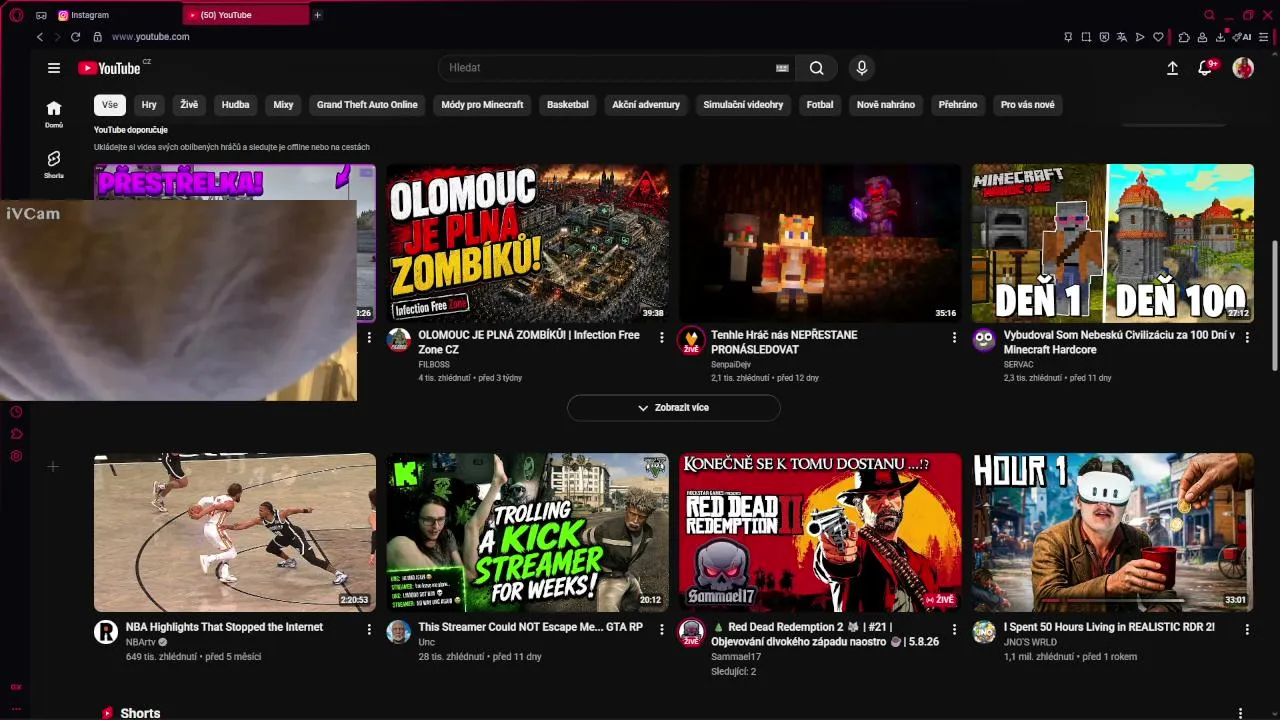Open options for Tenhle Hráč nás NEPŘESTANE video
Viewport: 1280px width, 720px height.
(x=954, y=338)
